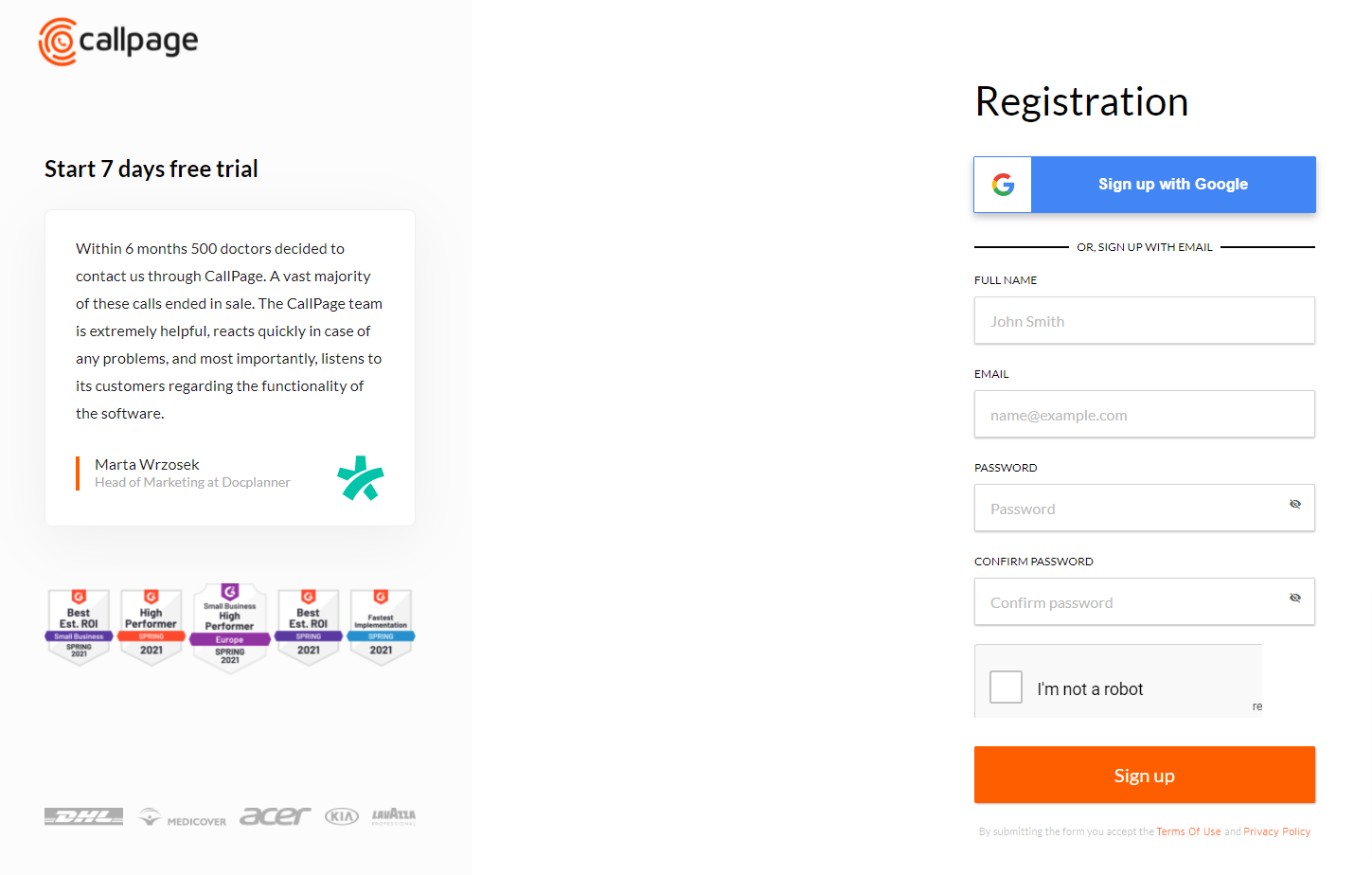Open the Terms Of Use link
The image size is (1372, 875).
coord(1188,831)
